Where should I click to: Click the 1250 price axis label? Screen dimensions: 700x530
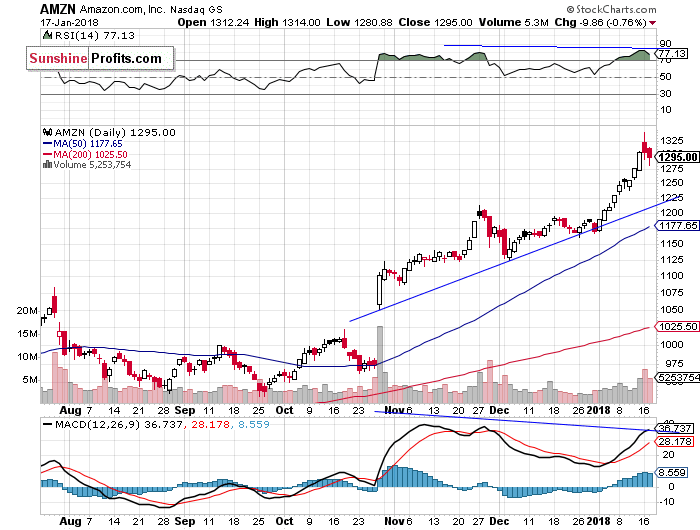click(671, 183)
